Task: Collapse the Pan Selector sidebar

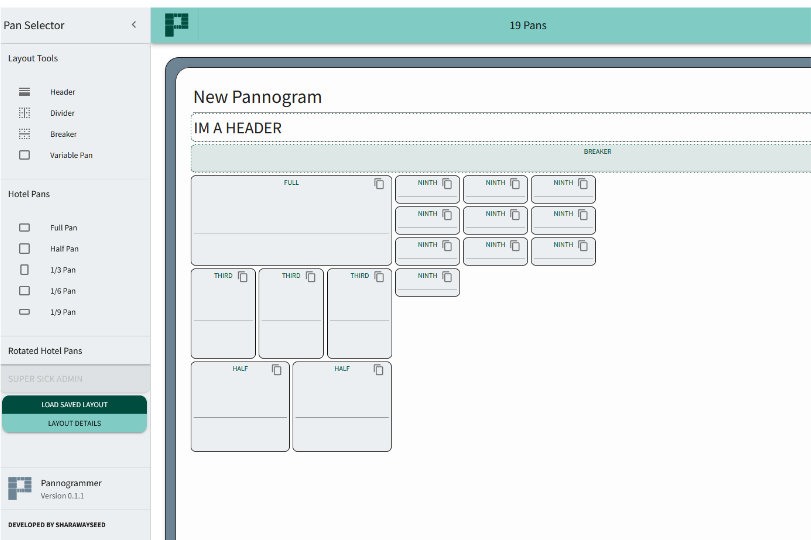Action: 134,25
